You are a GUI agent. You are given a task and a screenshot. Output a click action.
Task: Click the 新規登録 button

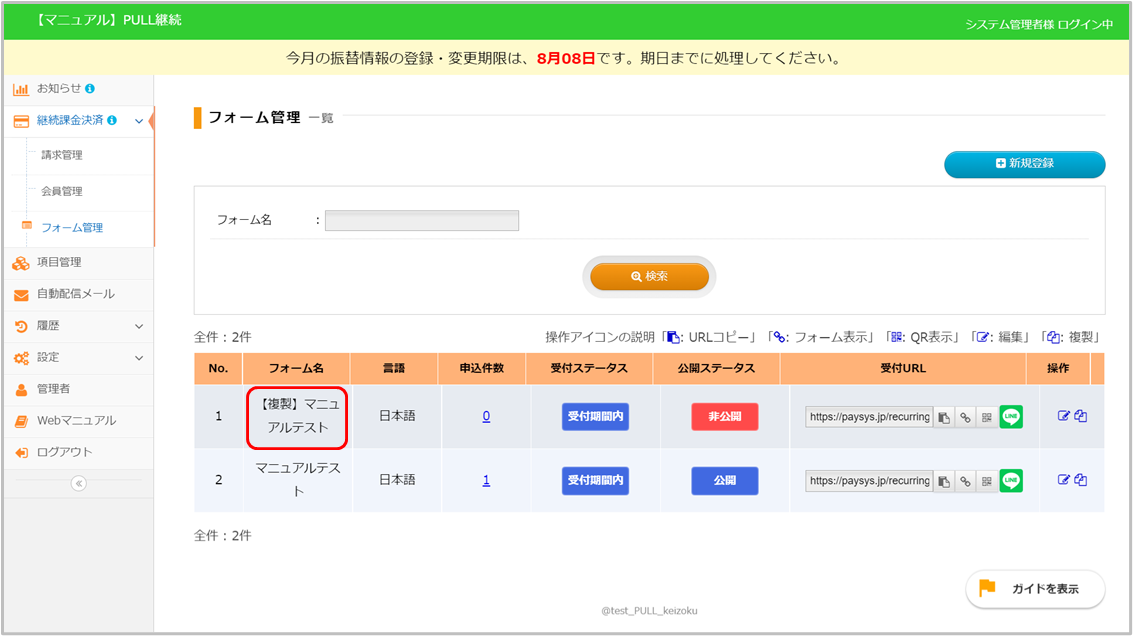(1024, 164)
